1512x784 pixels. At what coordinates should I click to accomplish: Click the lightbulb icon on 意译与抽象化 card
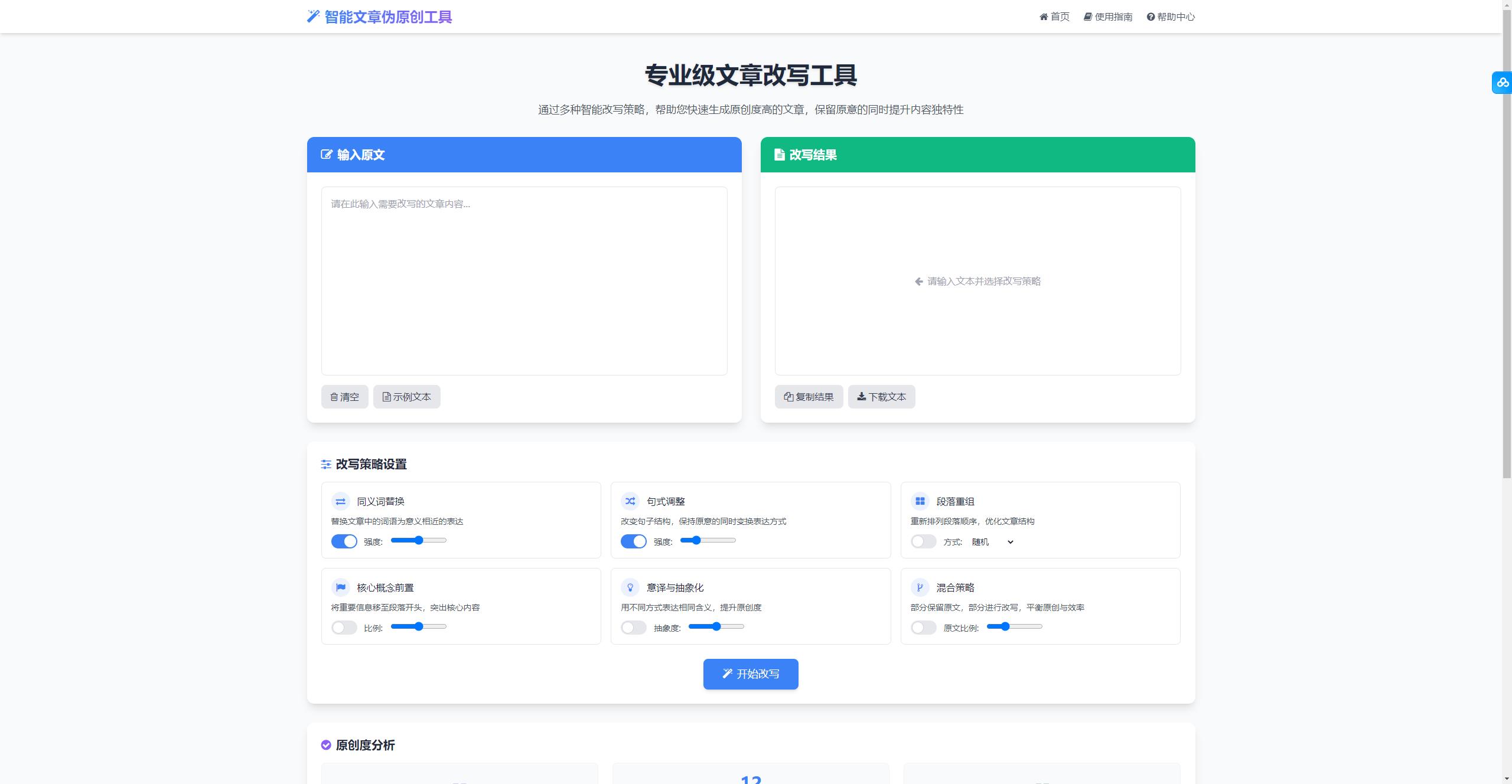(x=631, y=587)
